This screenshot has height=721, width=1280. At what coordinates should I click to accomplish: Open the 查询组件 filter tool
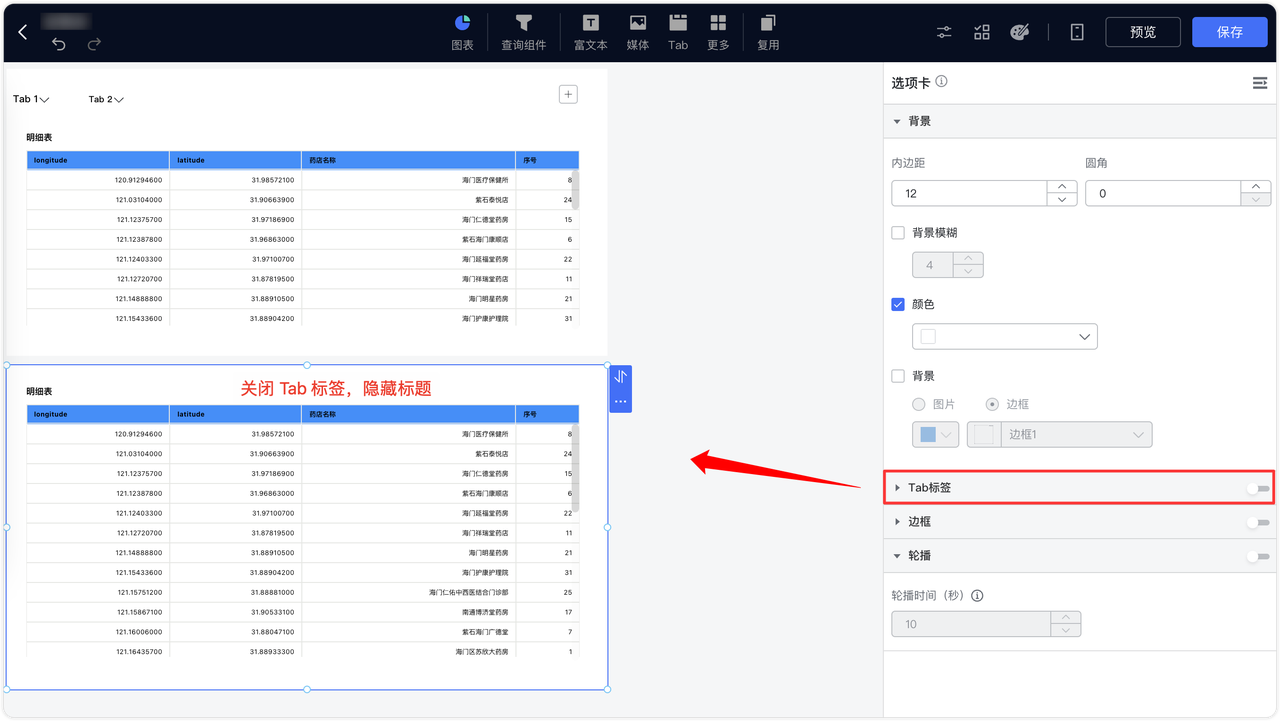[523, 32]
